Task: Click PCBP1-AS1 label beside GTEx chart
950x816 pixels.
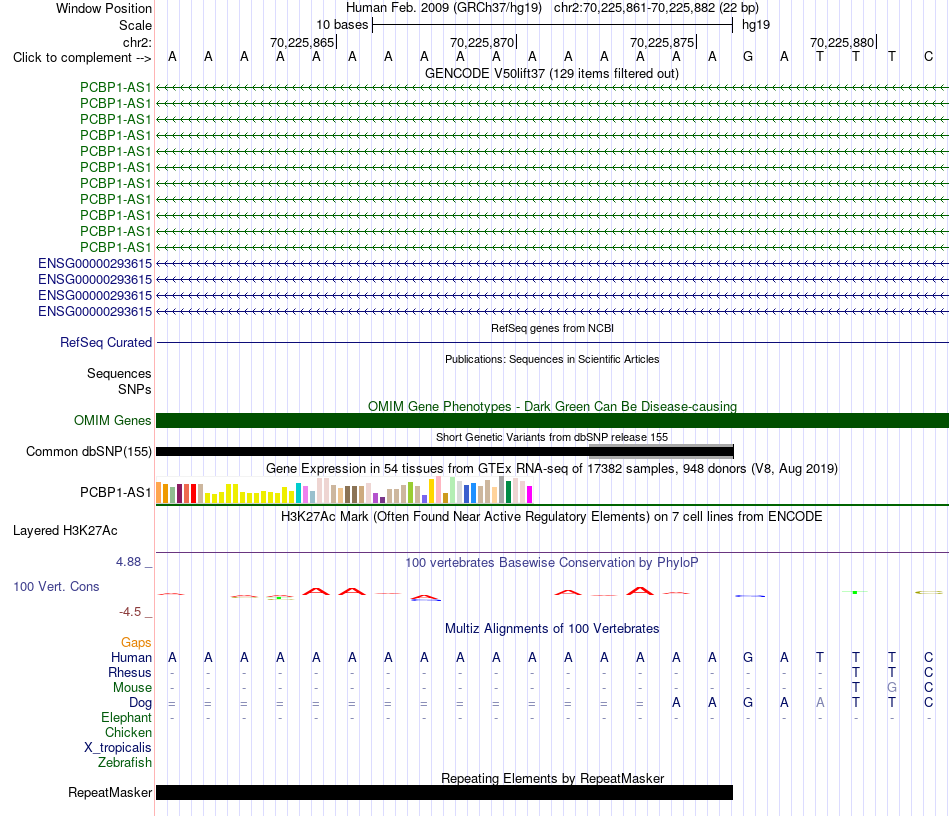Action: click(116, 493)
